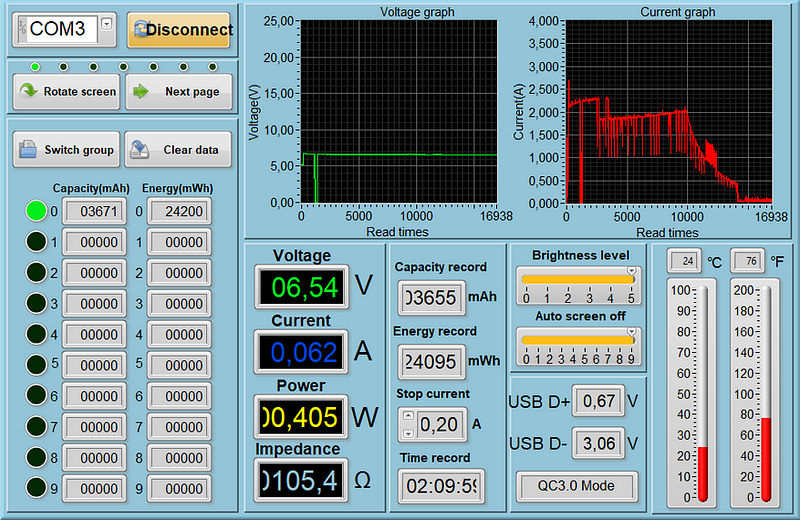Click the Current graph plot area
This screenshot has height=520, width=800.
[669, 111]
